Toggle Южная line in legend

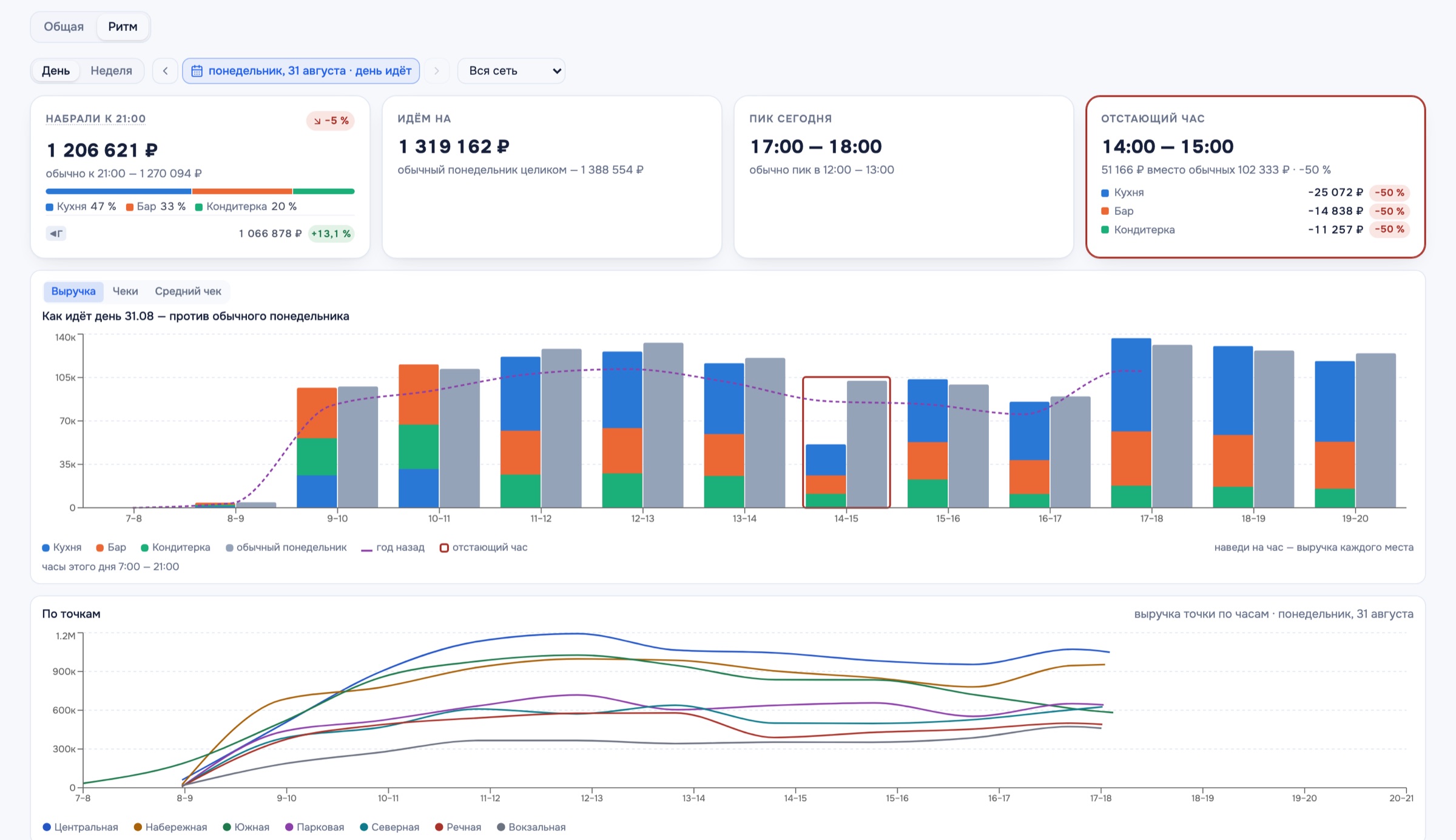246,827
